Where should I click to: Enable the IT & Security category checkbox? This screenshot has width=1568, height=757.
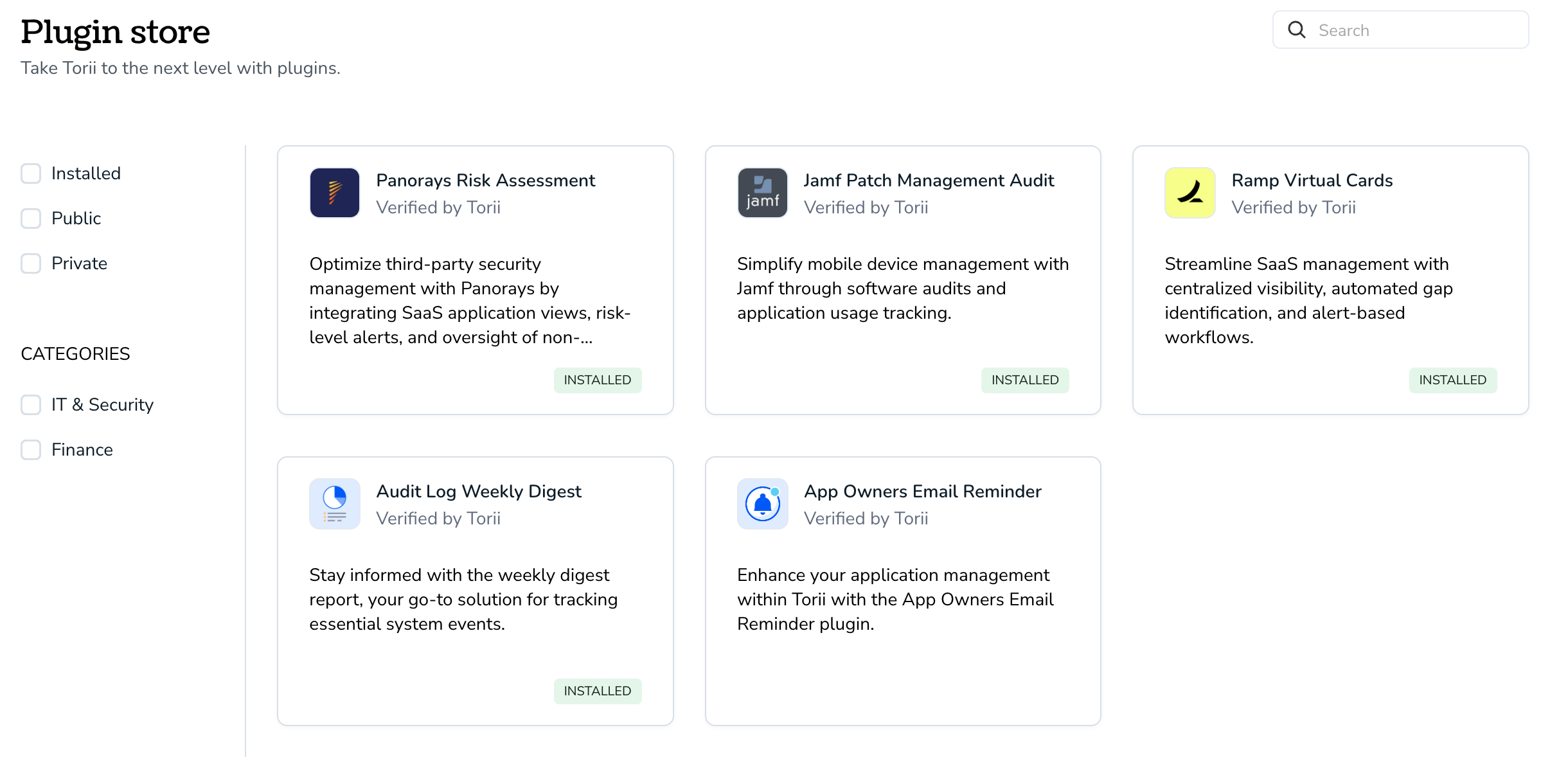31,405
